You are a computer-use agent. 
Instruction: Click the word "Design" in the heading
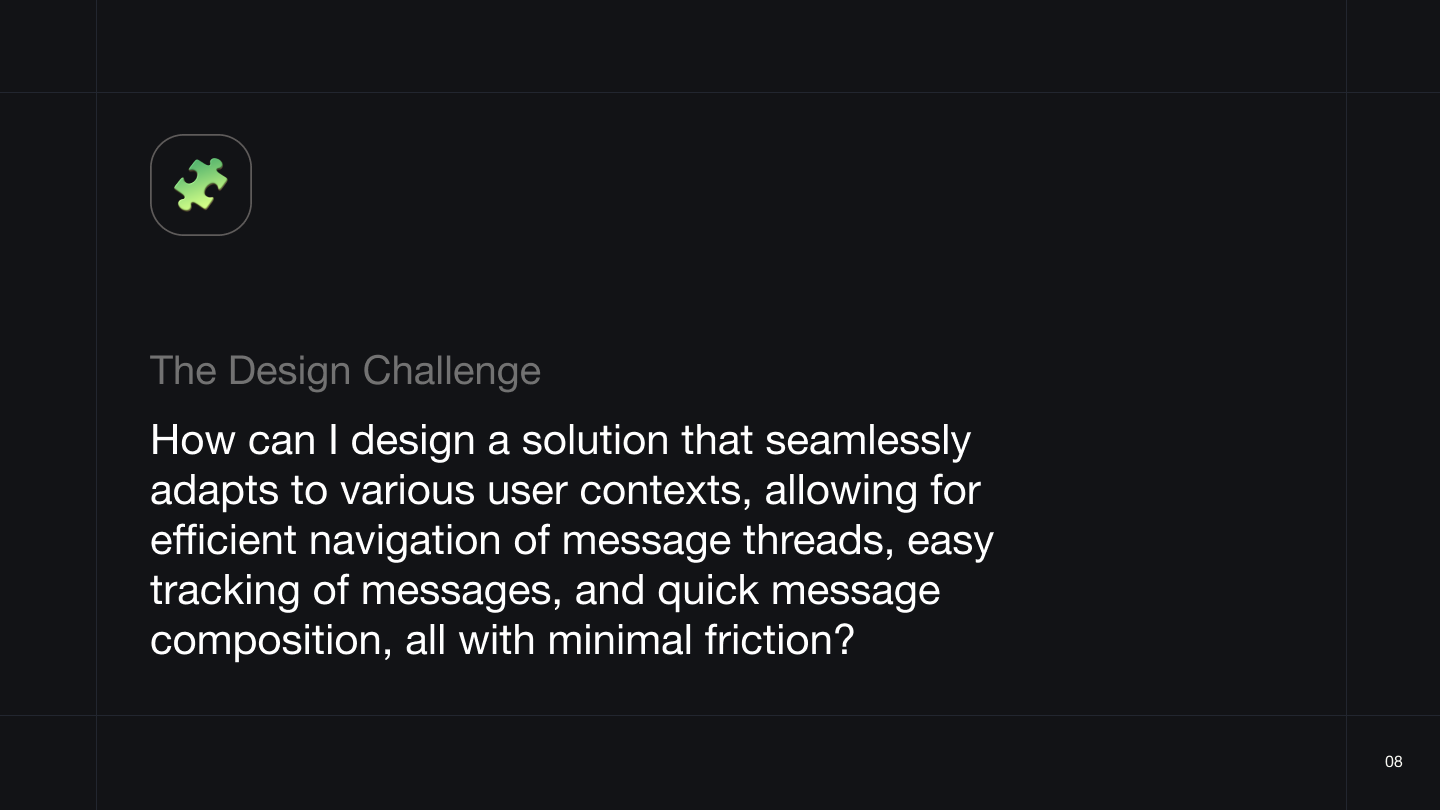click(290, 371)
